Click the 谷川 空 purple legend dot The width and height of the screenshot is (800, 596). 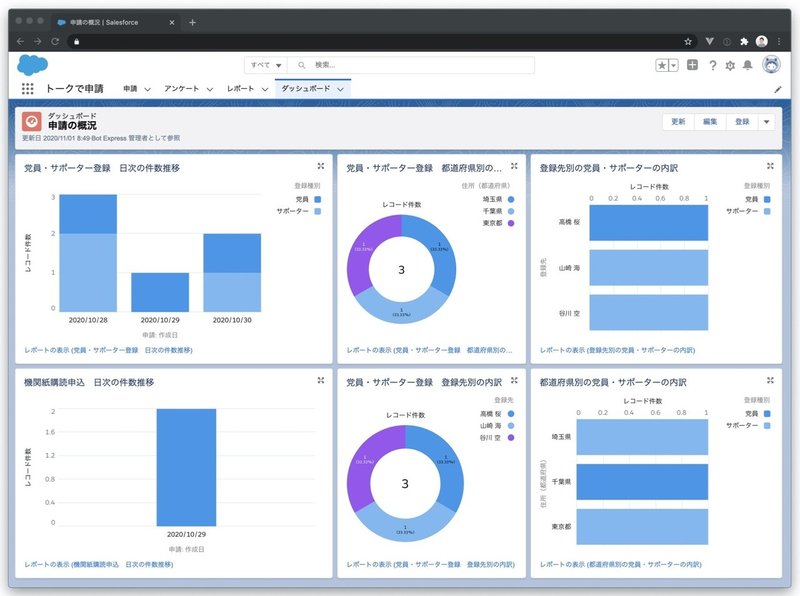[511, 437]
